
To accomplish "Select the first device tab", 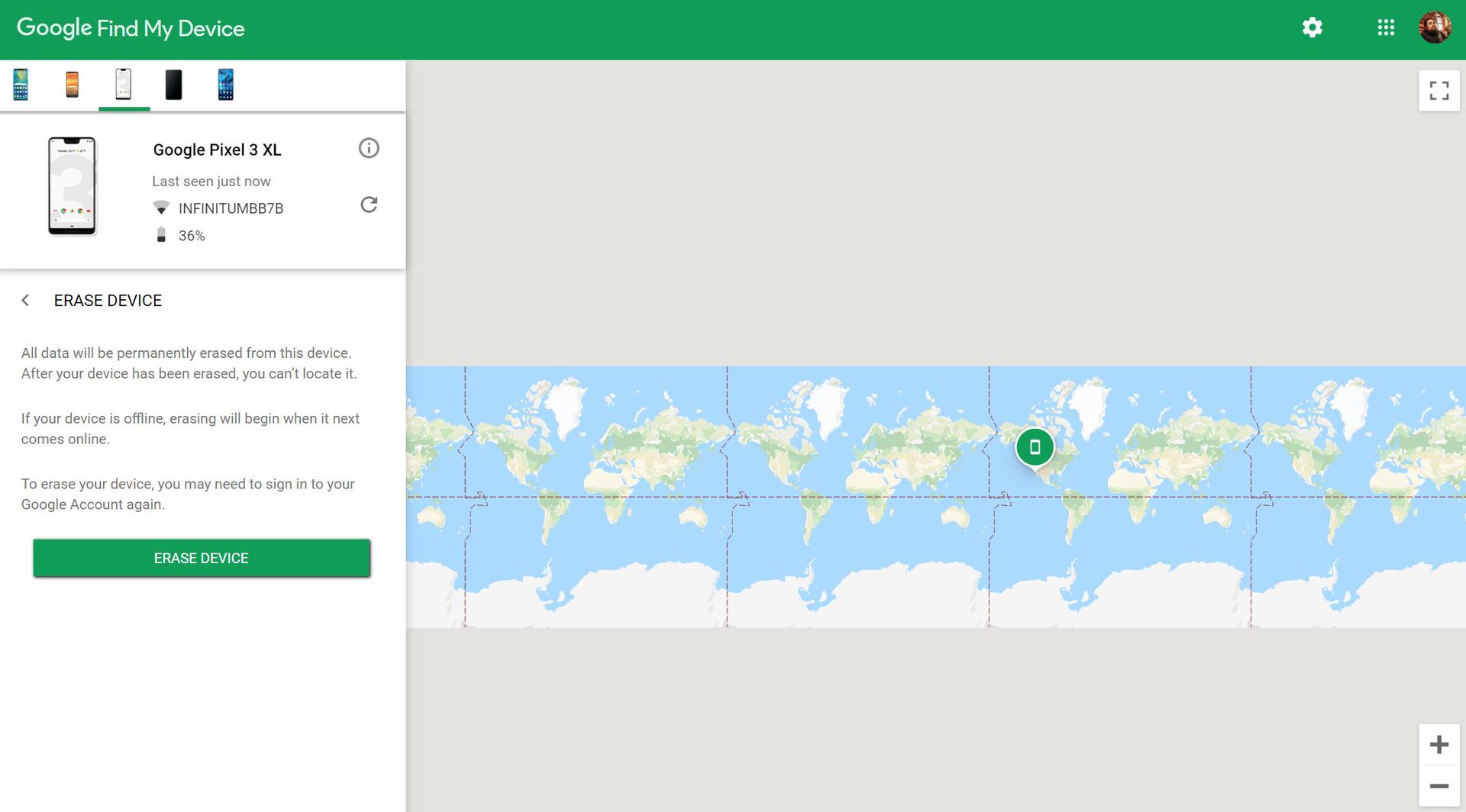I will click(21, 85).
